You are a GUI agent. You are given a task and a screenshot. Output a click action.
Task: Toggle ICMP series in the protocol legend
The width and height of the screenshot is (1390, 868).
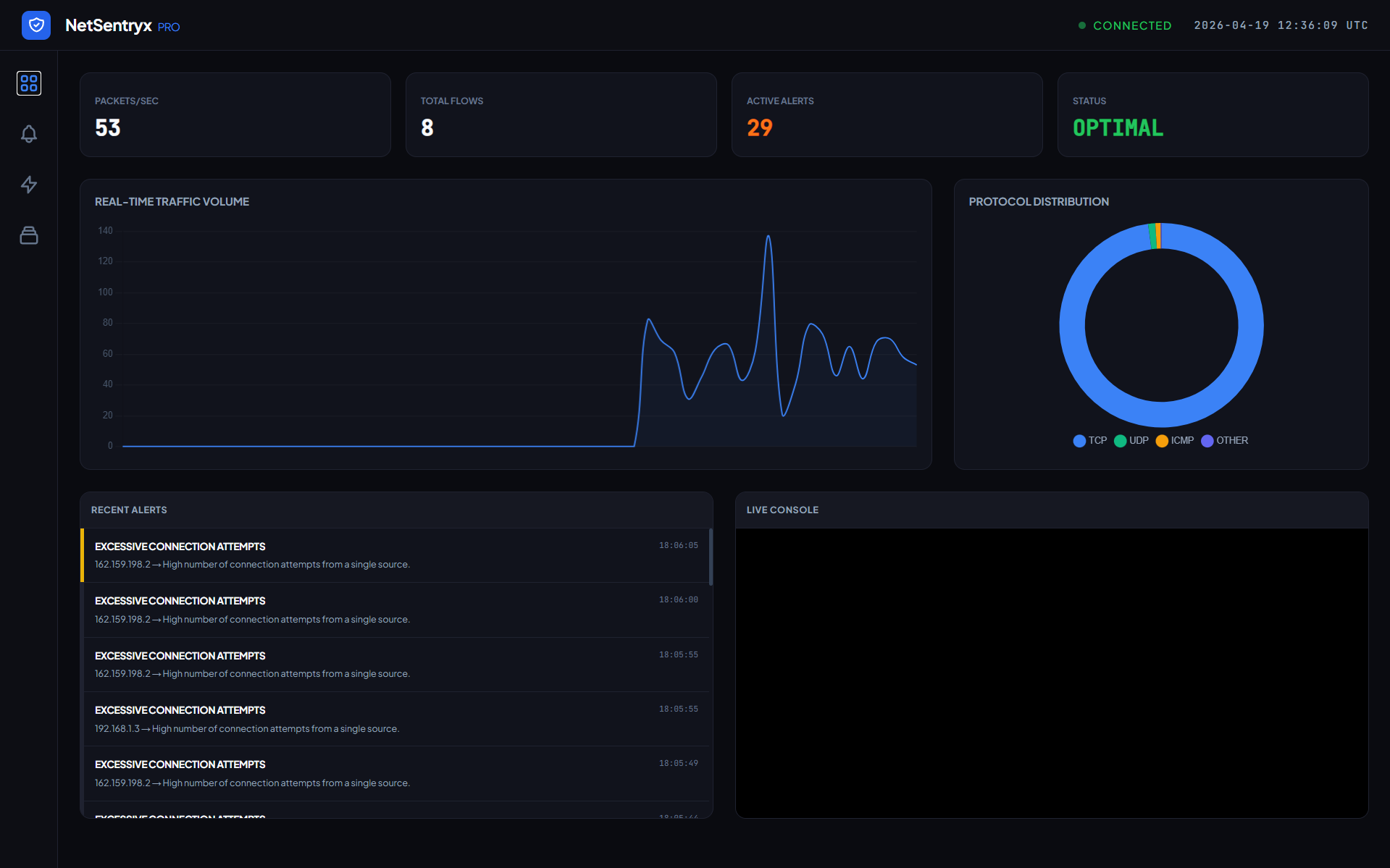point(1175,441)
